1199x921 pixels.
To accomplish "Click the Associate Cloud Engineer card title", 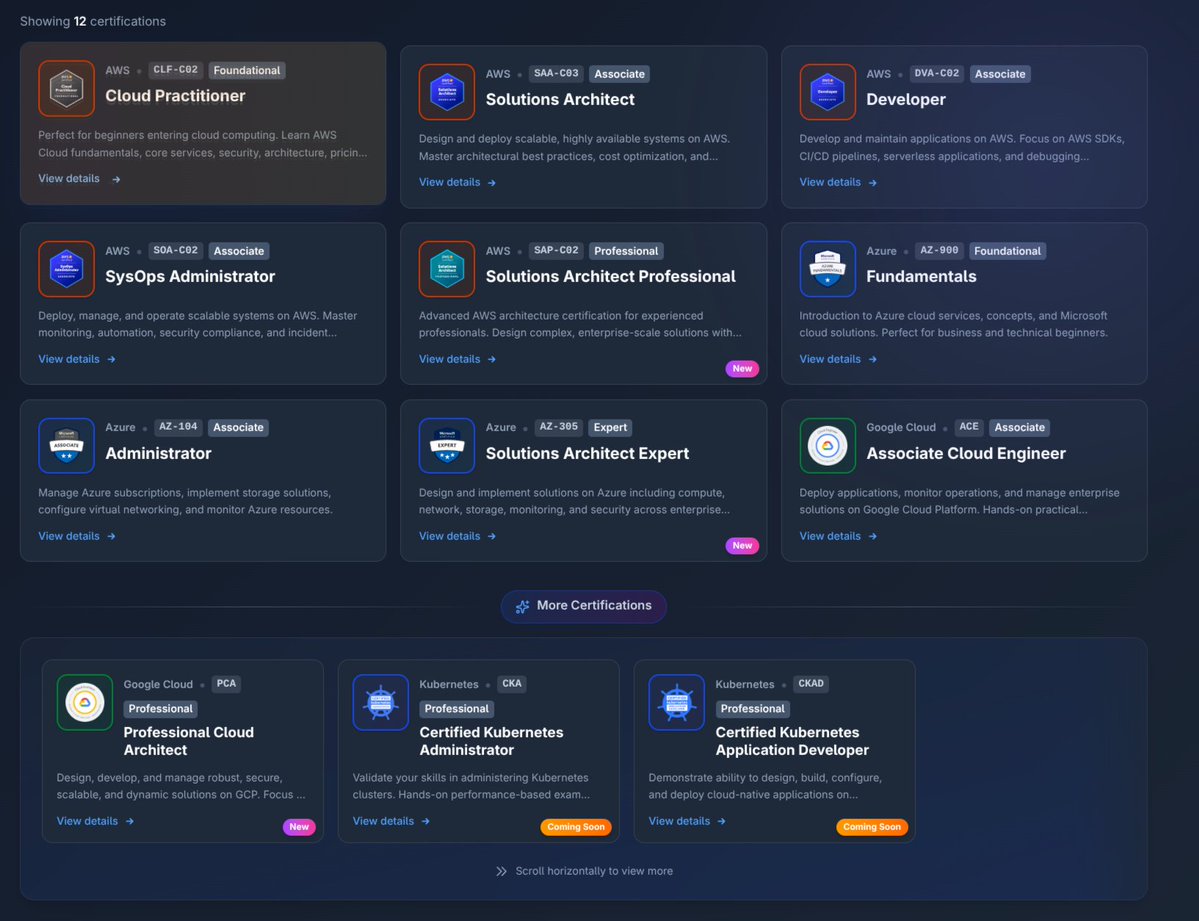I will [966, 454].
